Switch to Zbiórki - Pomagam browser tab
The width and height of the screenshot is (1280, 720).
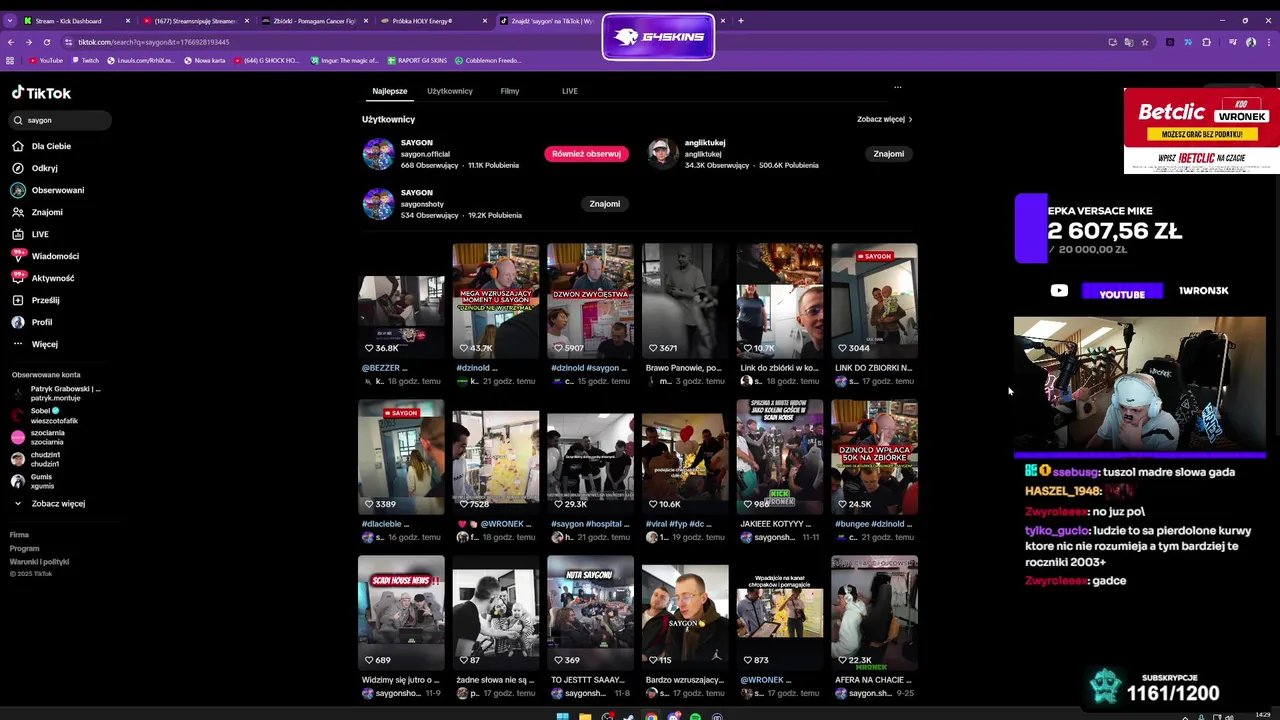(x=314, y=21)
